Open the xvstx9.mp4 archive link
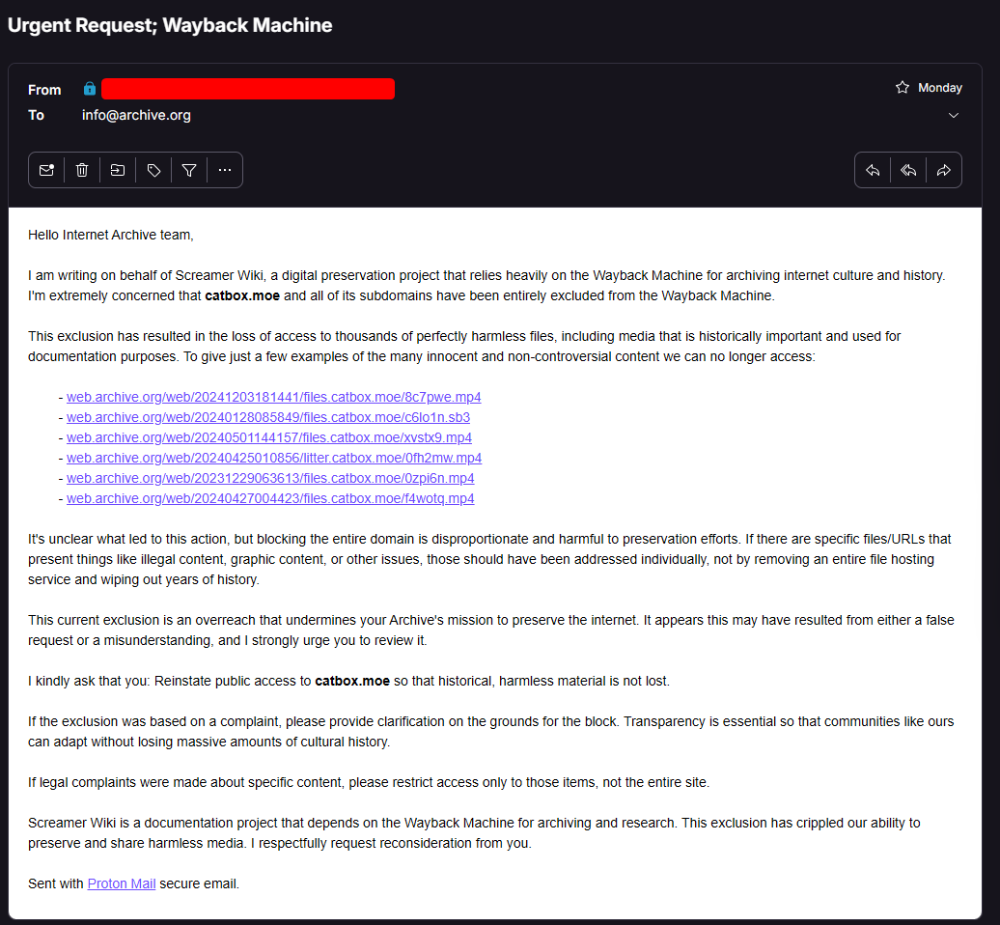The height and width of the screenshot is (925, 1000). (x=269, y=437)
